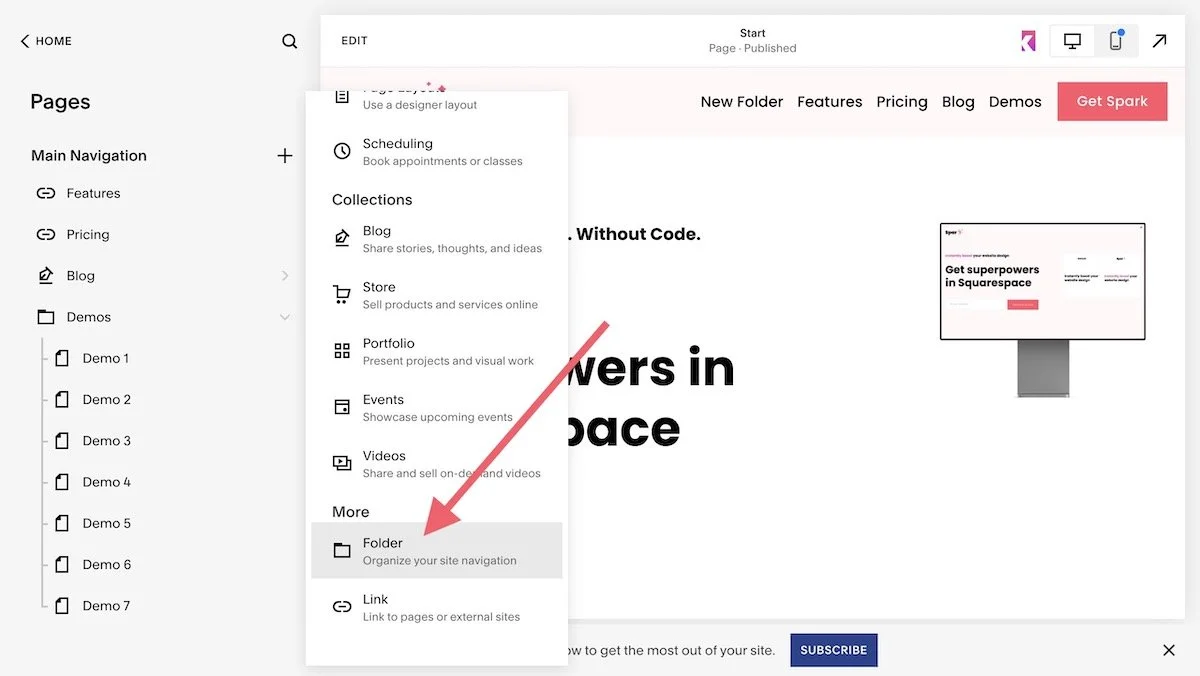
Task: Switch to mobile preview
Action: [x=1116, y=41]
